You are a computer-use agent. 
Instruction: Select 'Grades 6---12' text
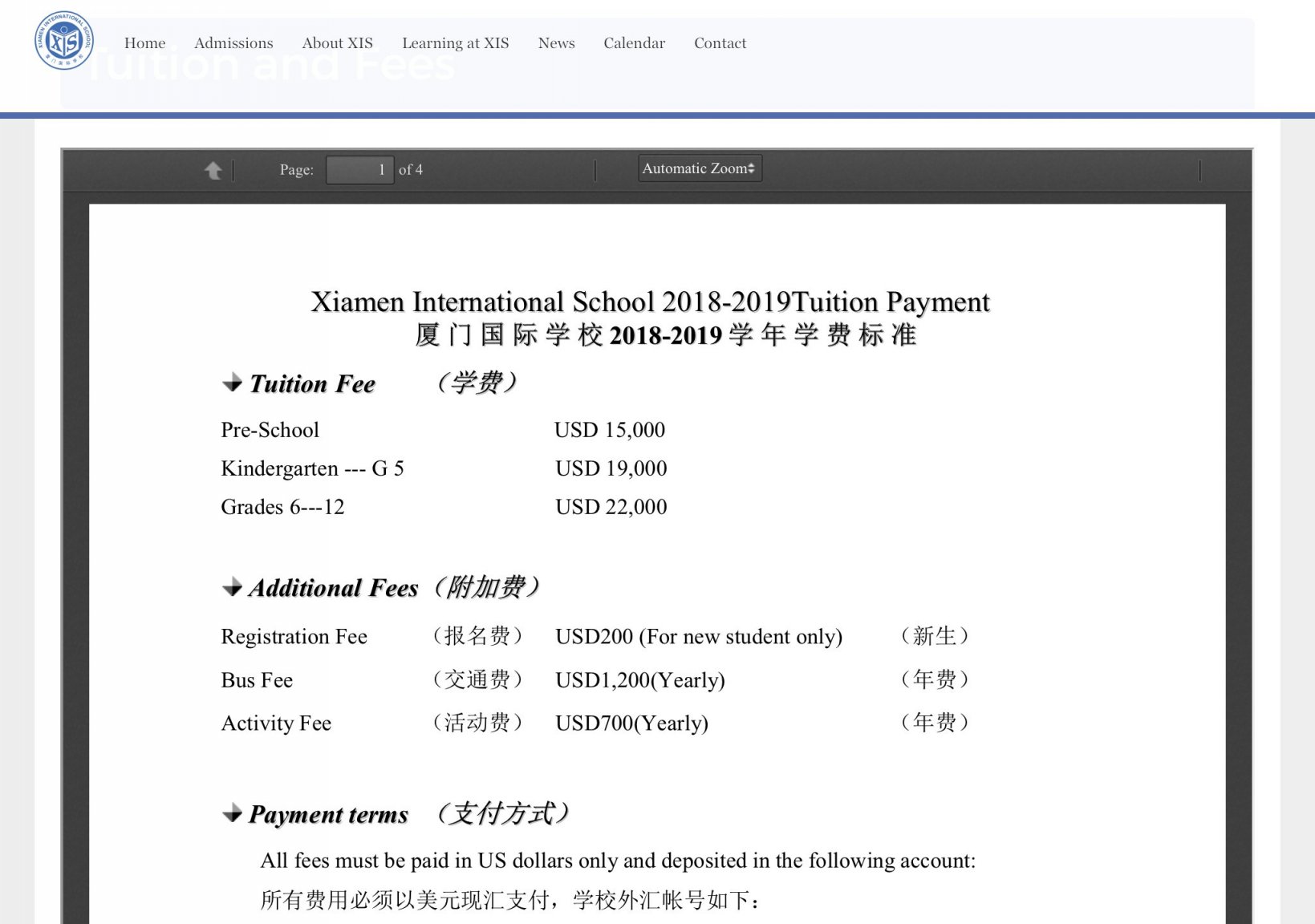[282, 508]
